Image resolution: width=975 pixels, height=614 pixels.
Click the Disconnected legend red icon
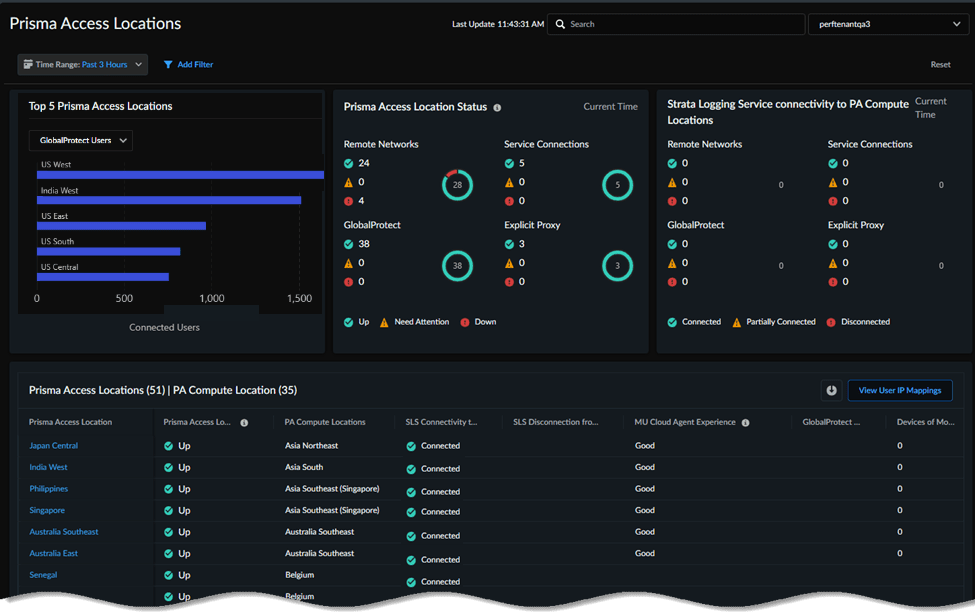pyautogui.click(x=831, y=322)
